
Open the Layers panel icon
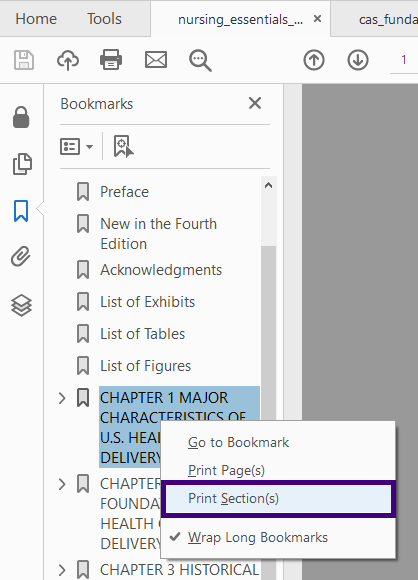[21, 306]
